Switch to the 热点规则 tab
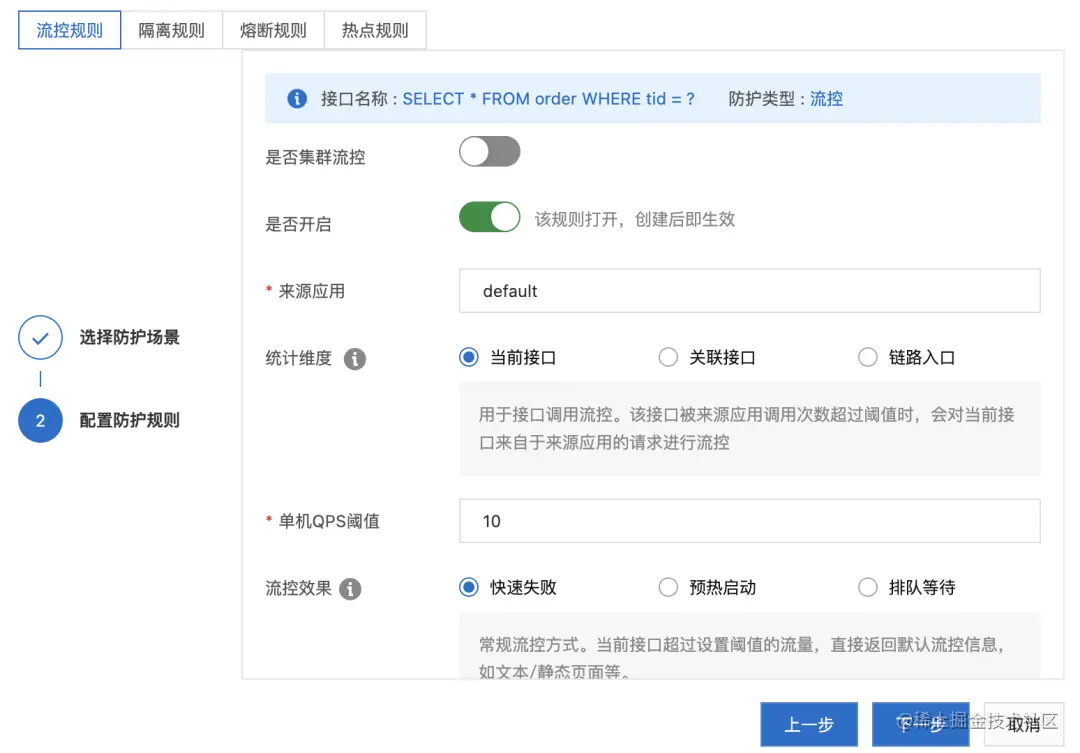The width and height of the screenshot is (1080, 753). [x=375, y=30]
